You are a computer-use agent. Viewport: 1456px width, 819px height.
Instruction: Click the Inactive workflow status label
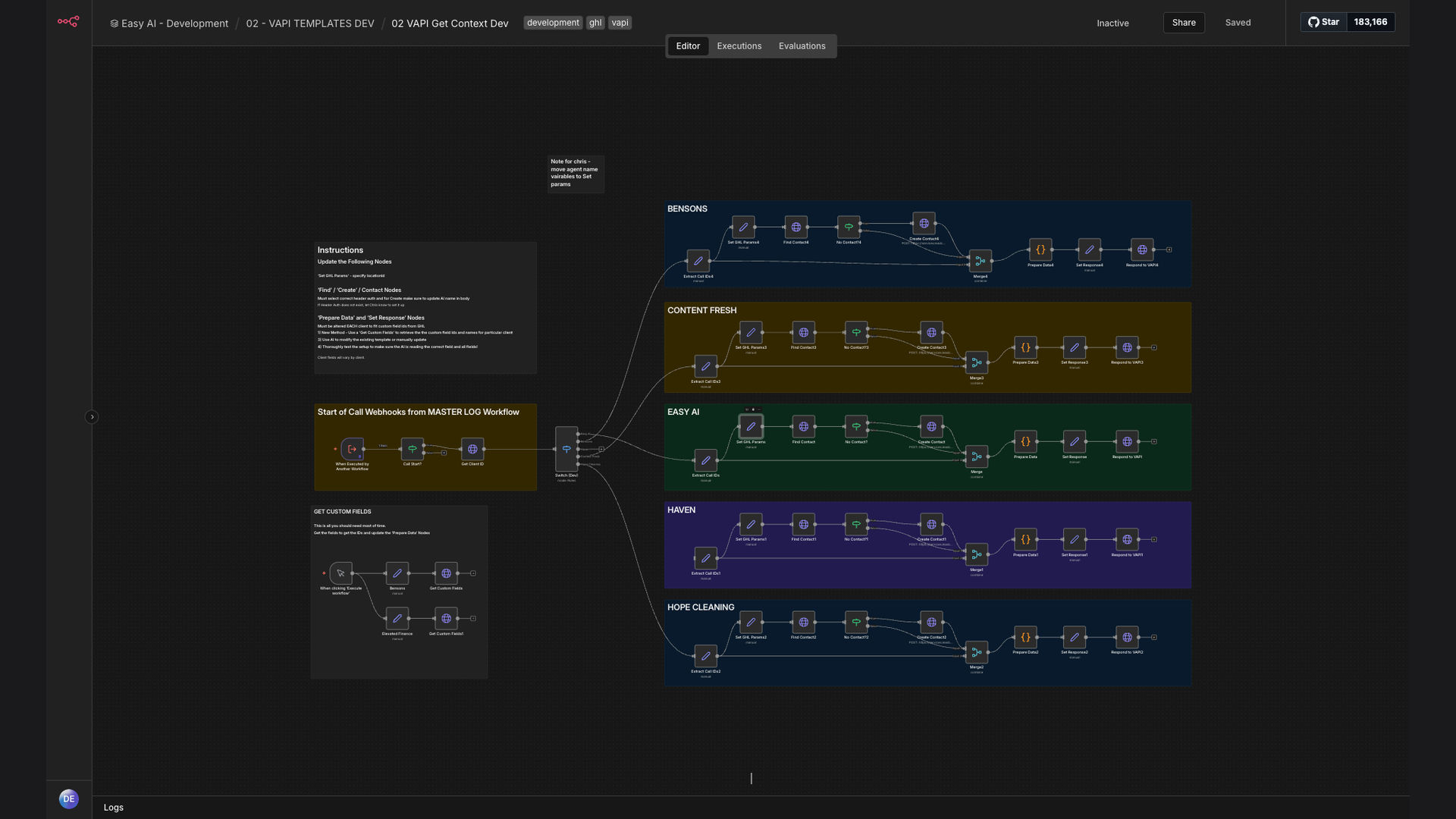(x=1112, y=24)
